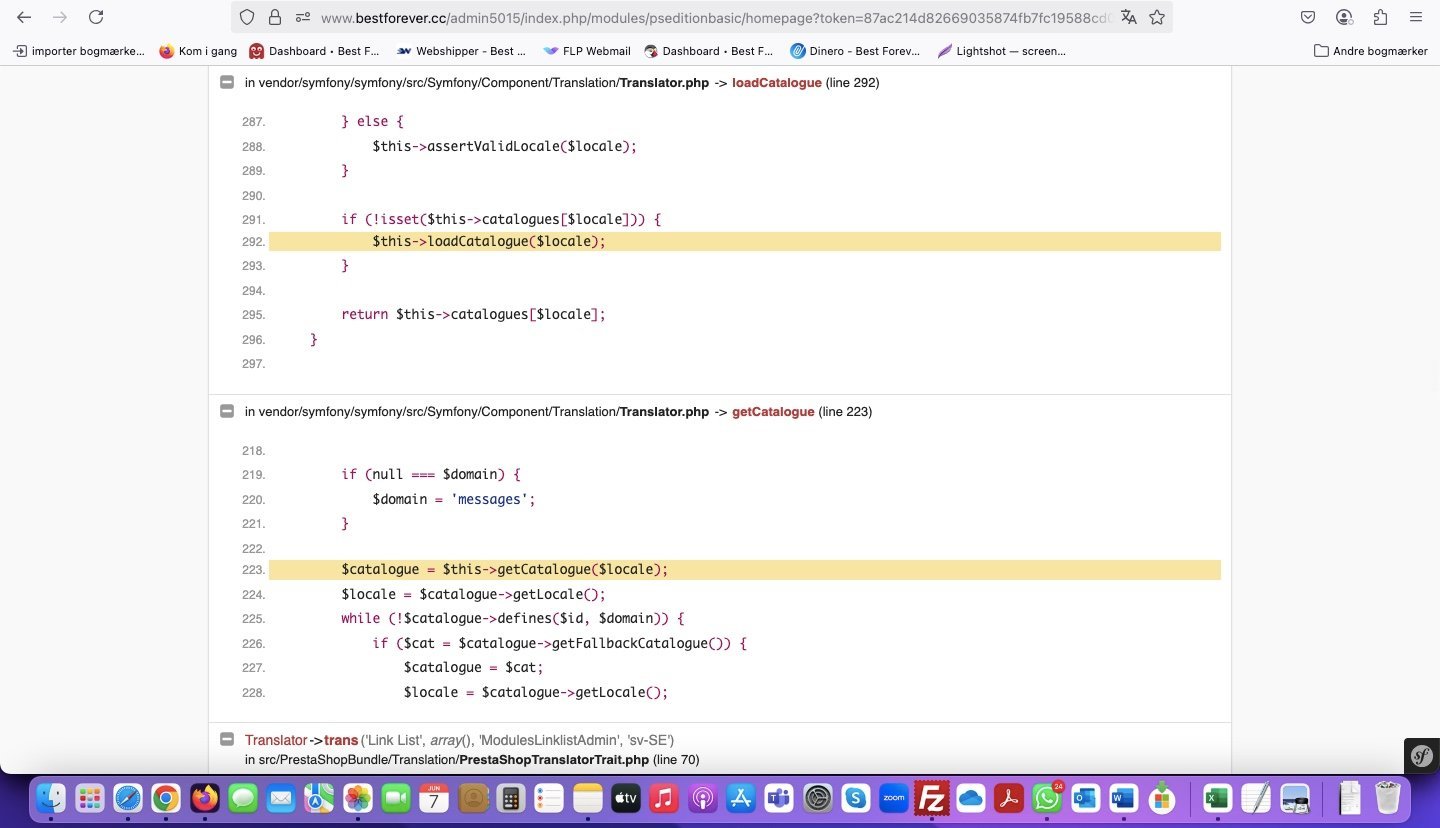
Task: Open App Store from the Dock
Action: (741, 798)
